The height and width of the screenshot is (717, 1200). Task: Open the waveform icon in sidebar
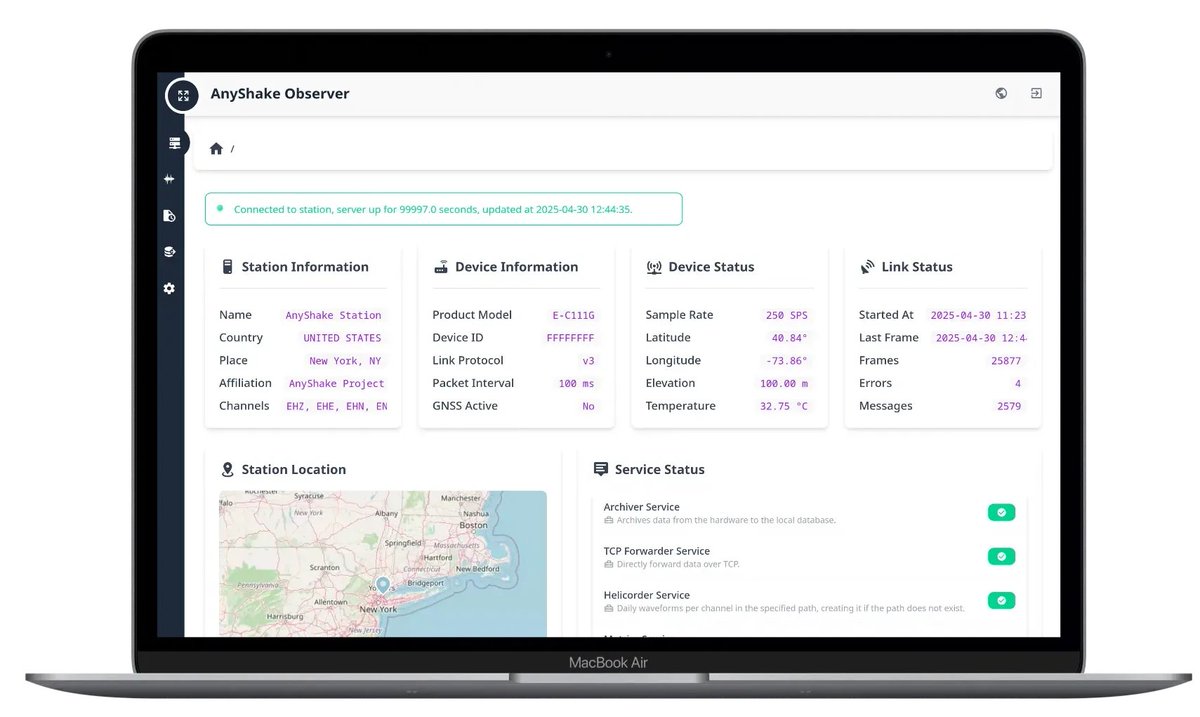pos(169,179)
